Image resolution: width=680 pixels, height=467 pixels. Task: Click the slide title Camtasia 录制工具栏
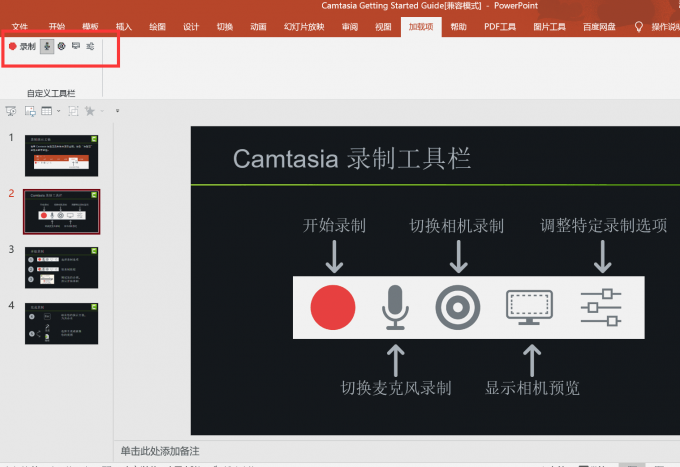click(352, 159)
